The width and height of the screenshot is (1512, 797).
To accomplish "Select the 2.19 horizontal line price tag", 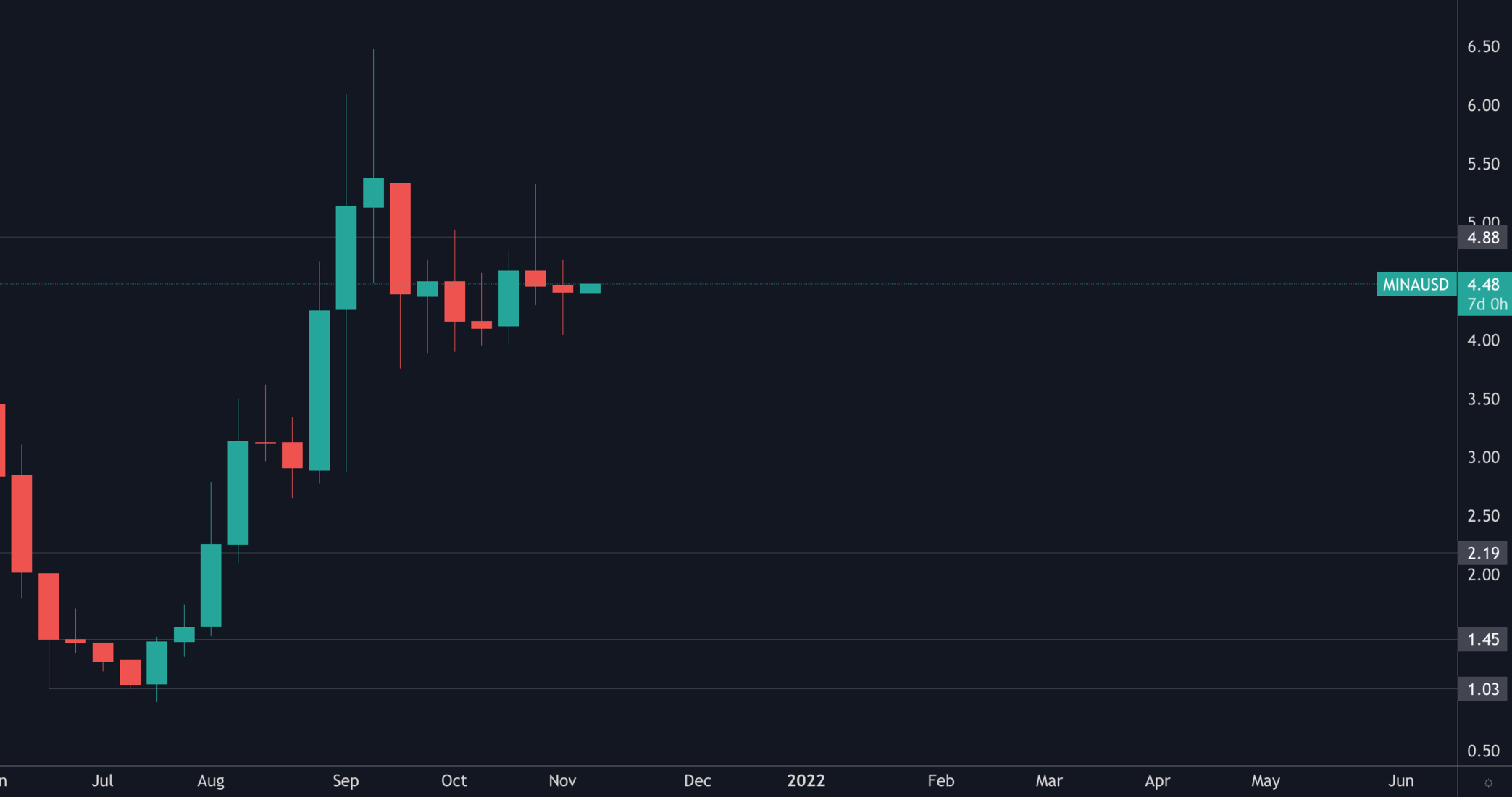I will (x=1483, y=554).
